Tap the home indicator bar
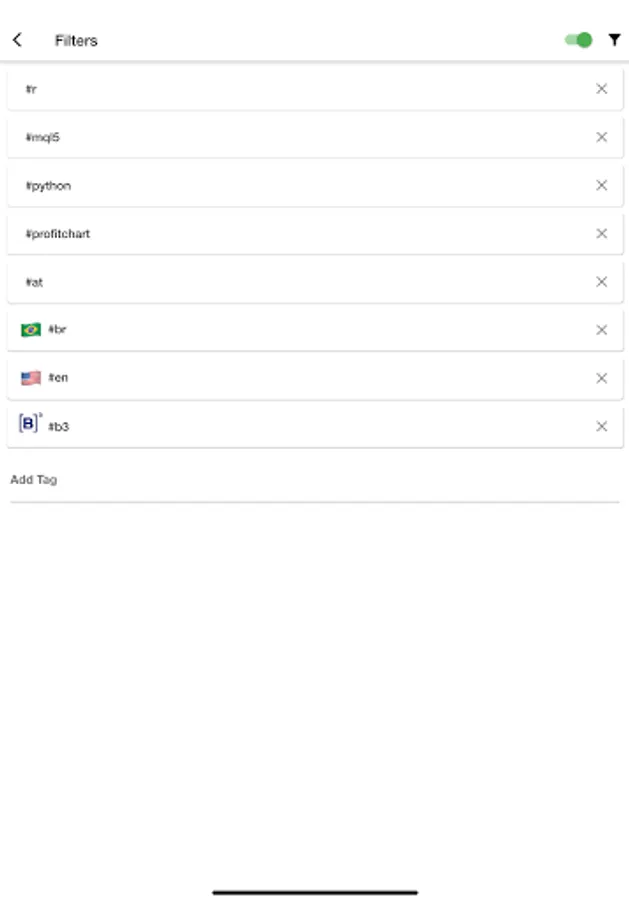The image size is (629, 900). click(x=315, y=892)
